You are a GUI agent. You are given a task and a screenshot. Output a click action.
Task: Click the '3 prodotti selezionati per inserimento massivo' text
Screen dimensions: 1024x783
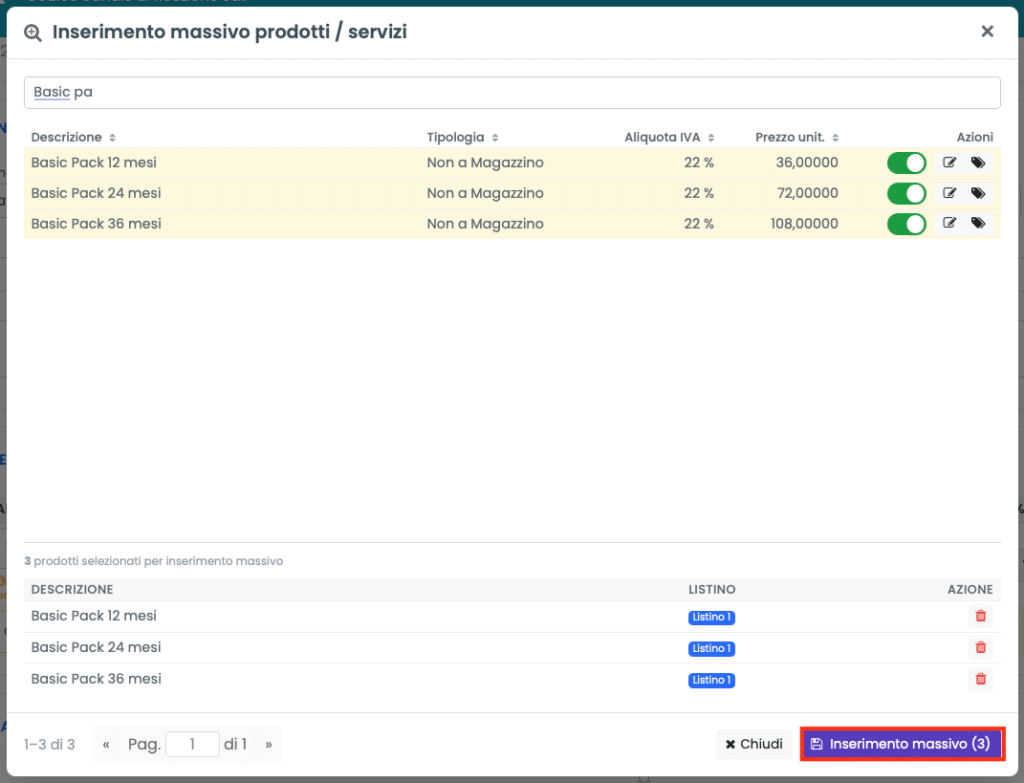coord(153,561)
